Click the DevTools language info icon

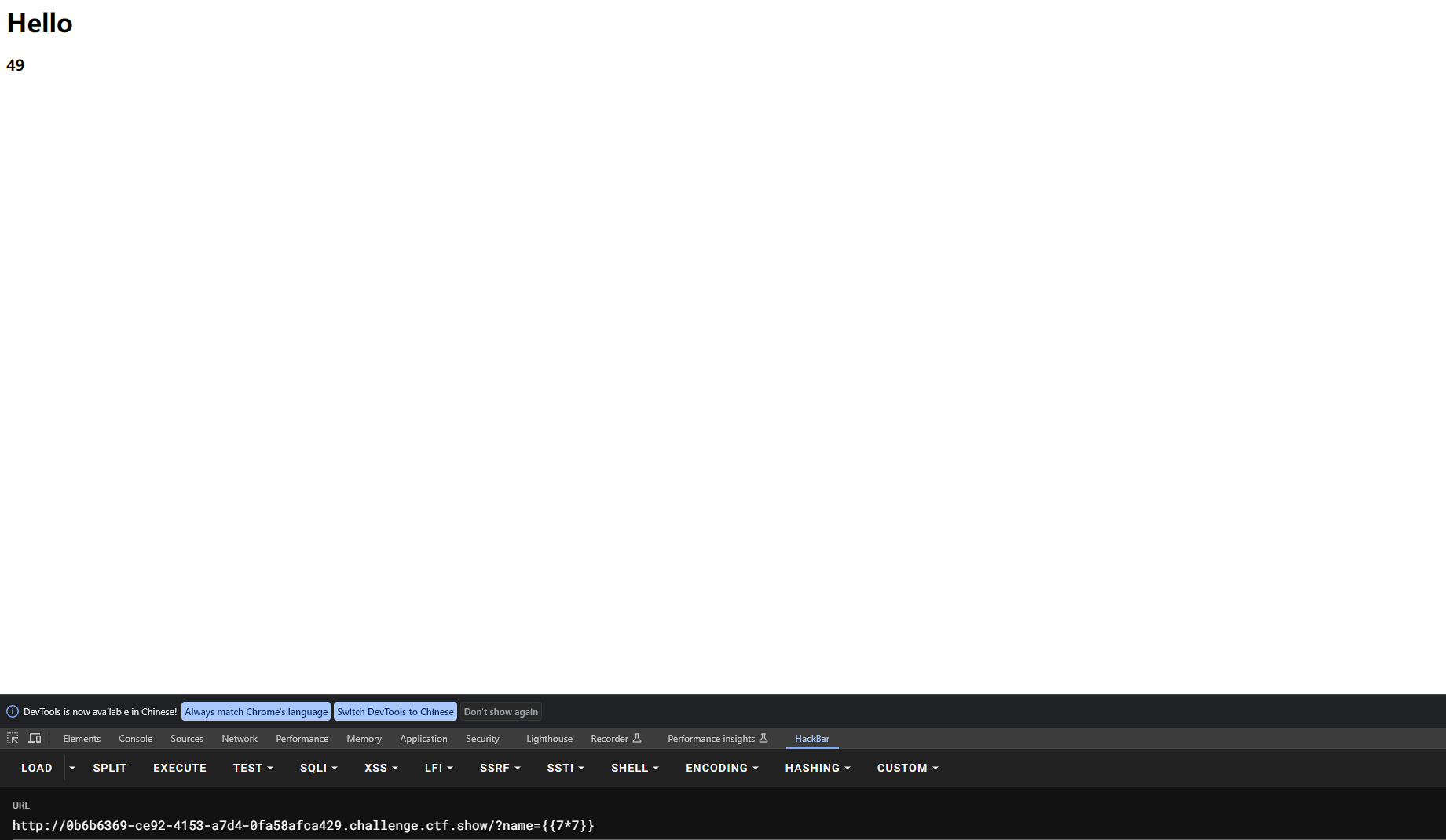[13, 711]
